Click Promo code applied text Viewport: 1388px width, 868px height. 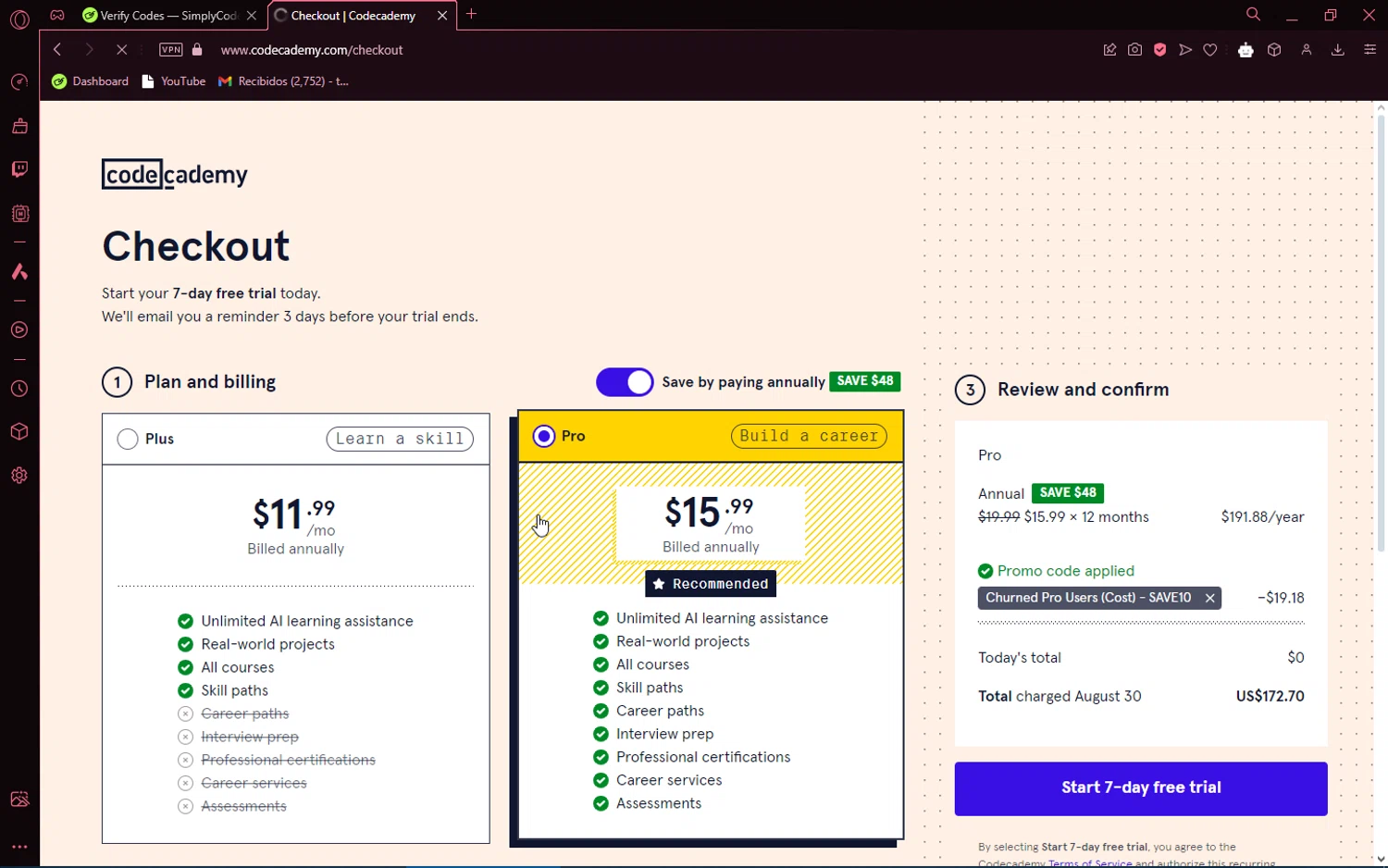[1065, 571]
